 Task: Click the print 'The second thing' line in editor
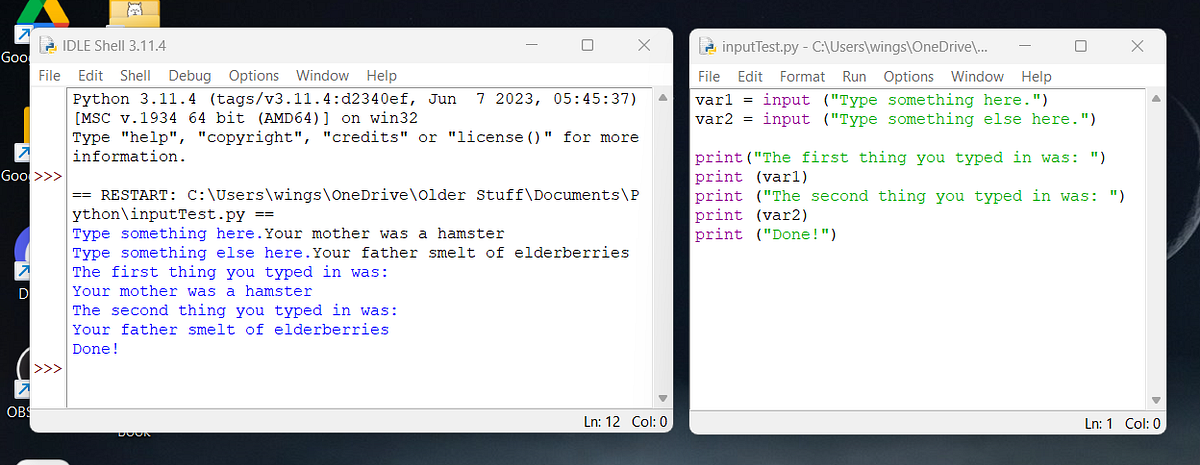tap(911, 196)
